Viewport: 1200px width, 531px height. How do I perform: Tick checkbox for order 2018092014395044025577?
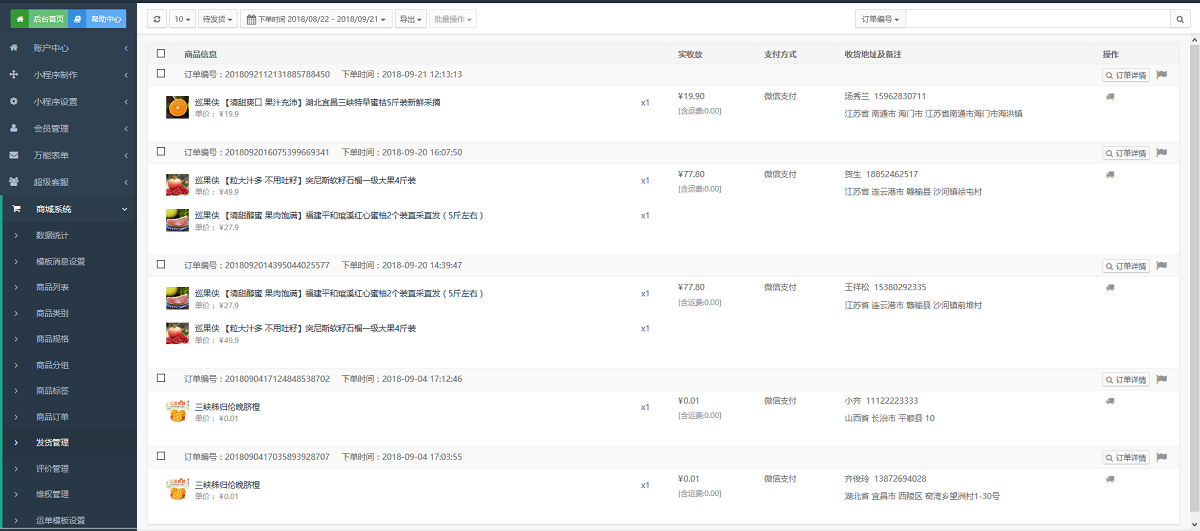(x=161, y=265)
